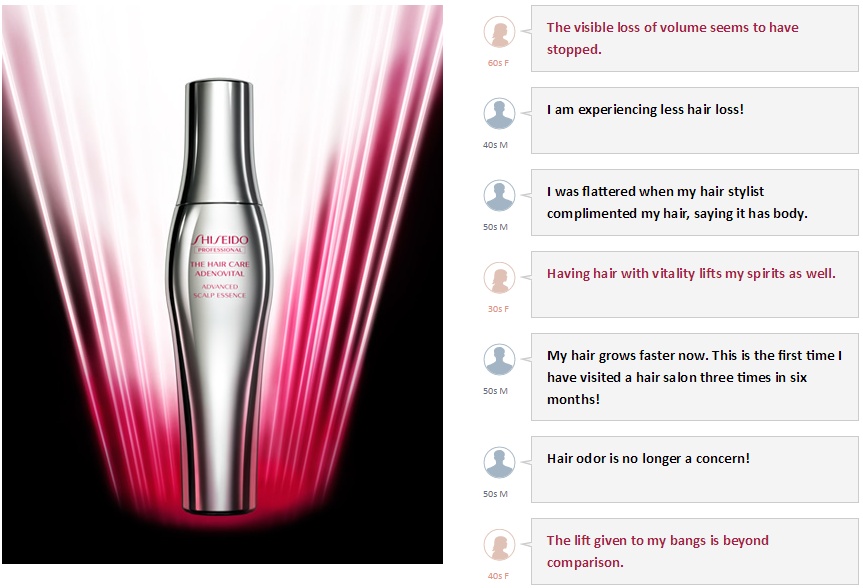Select the 'visible loss of volume' testimonial
This screenshot has width=863, height=588.
coord(695,39)
